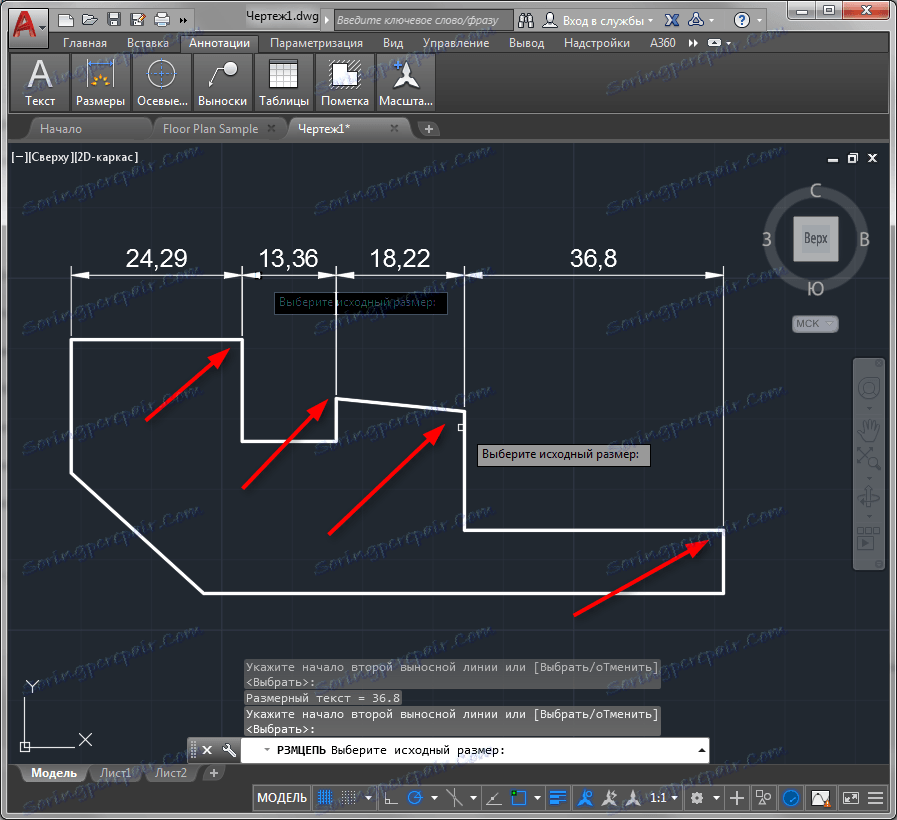Open the Текст annotation panel
The width and height of the screenshot is (897, 820).
coord(39,82)
